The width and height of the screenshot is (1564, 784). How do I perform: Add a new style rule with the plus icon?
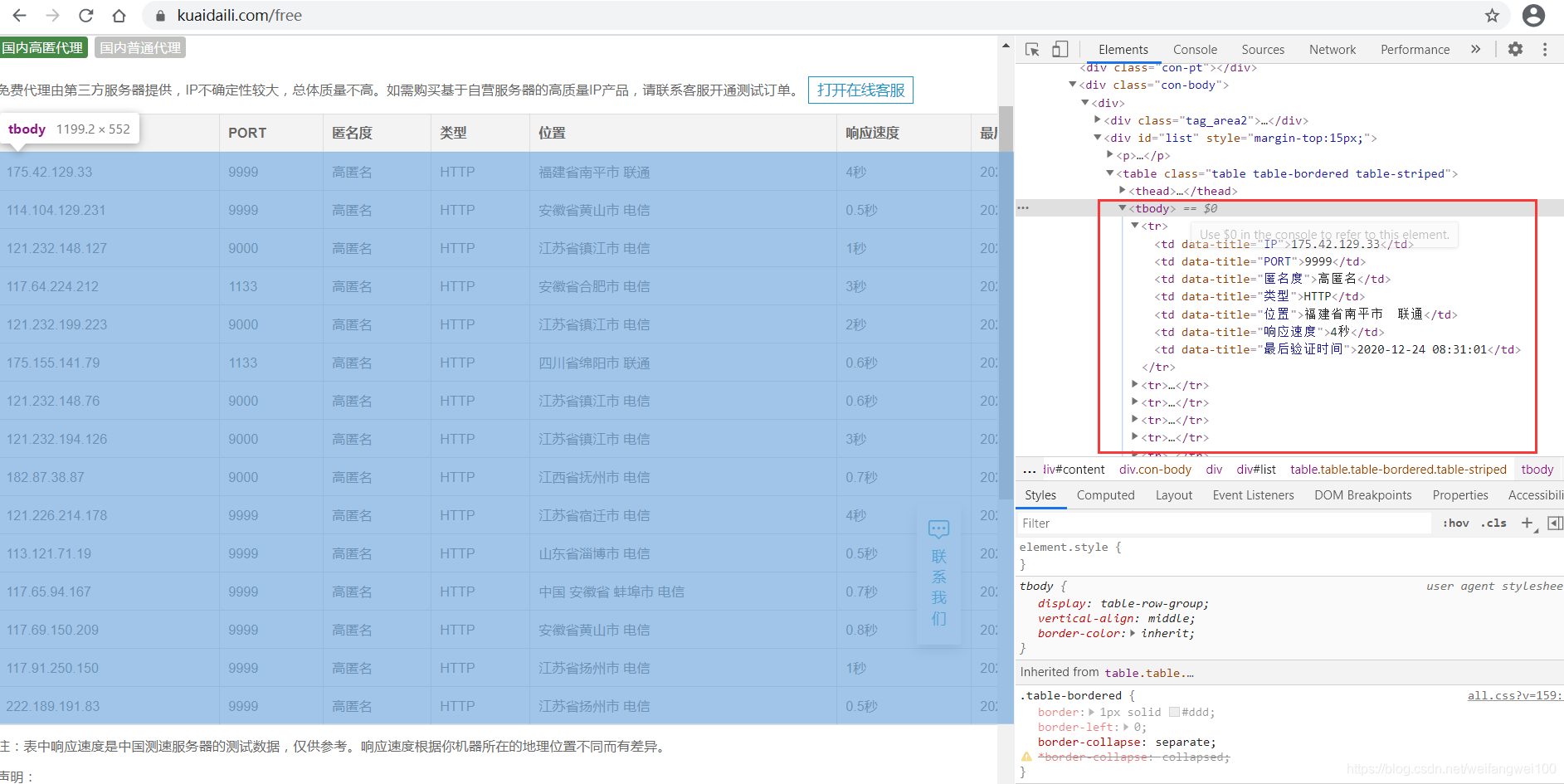[x=1527, y=523]
